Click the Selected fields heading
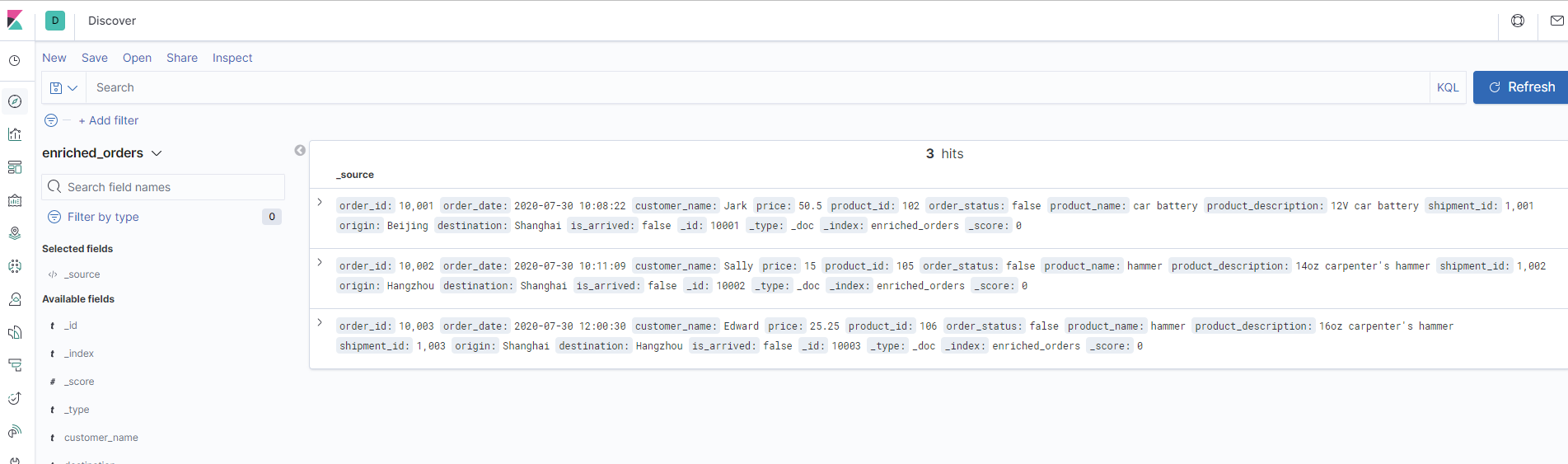Screen dimensions: 1568x464 pos(77,249)
